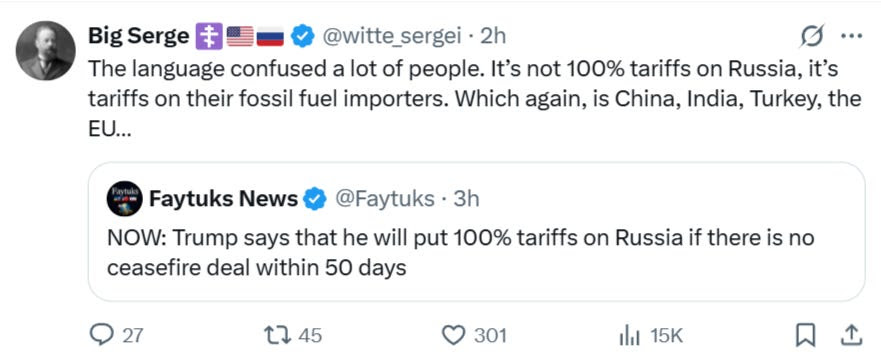Image resolution: width=881 pixels, height=364 pixels.
Task: Click the Grok slashed-circle icon
Action: [x=812, y=36]
